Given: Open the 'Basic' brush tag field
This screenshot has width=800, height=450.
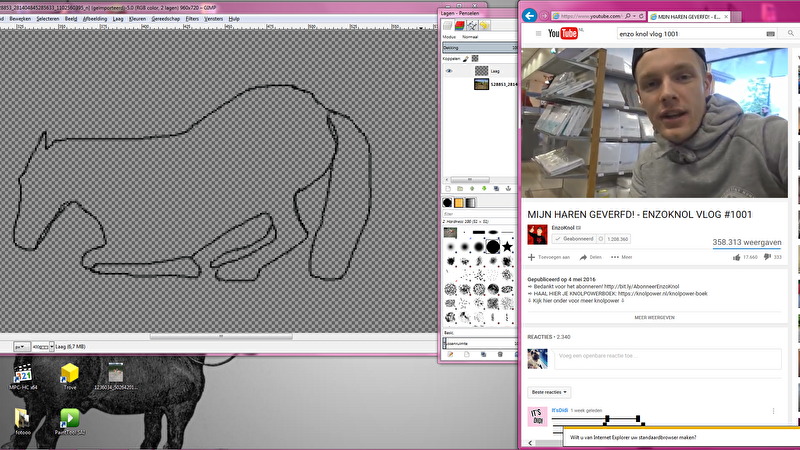Looking at the screenshot, I should (x=480, y=333).
